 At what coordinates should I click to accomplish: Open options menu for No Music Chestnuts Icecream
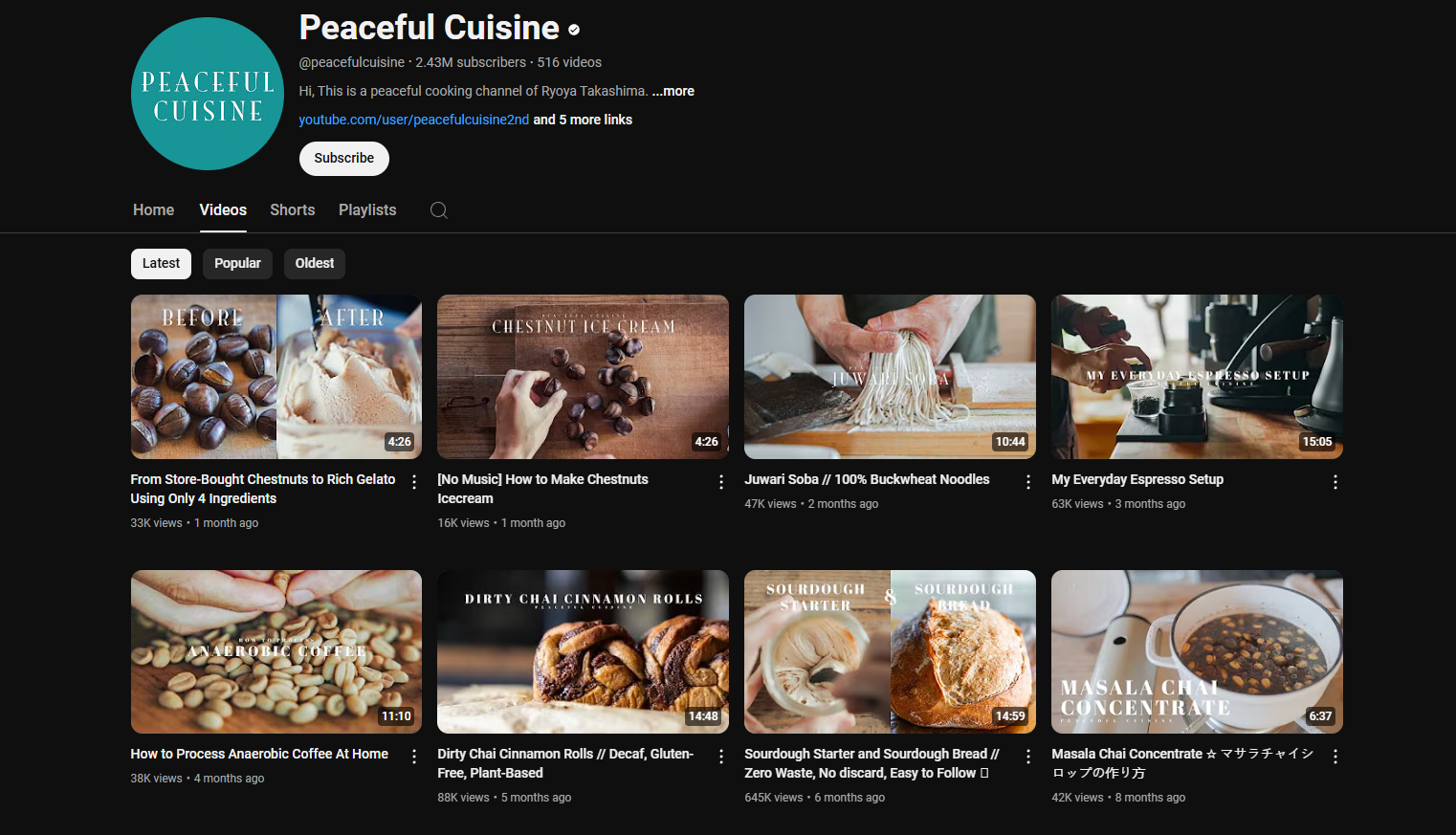(721, 482)
